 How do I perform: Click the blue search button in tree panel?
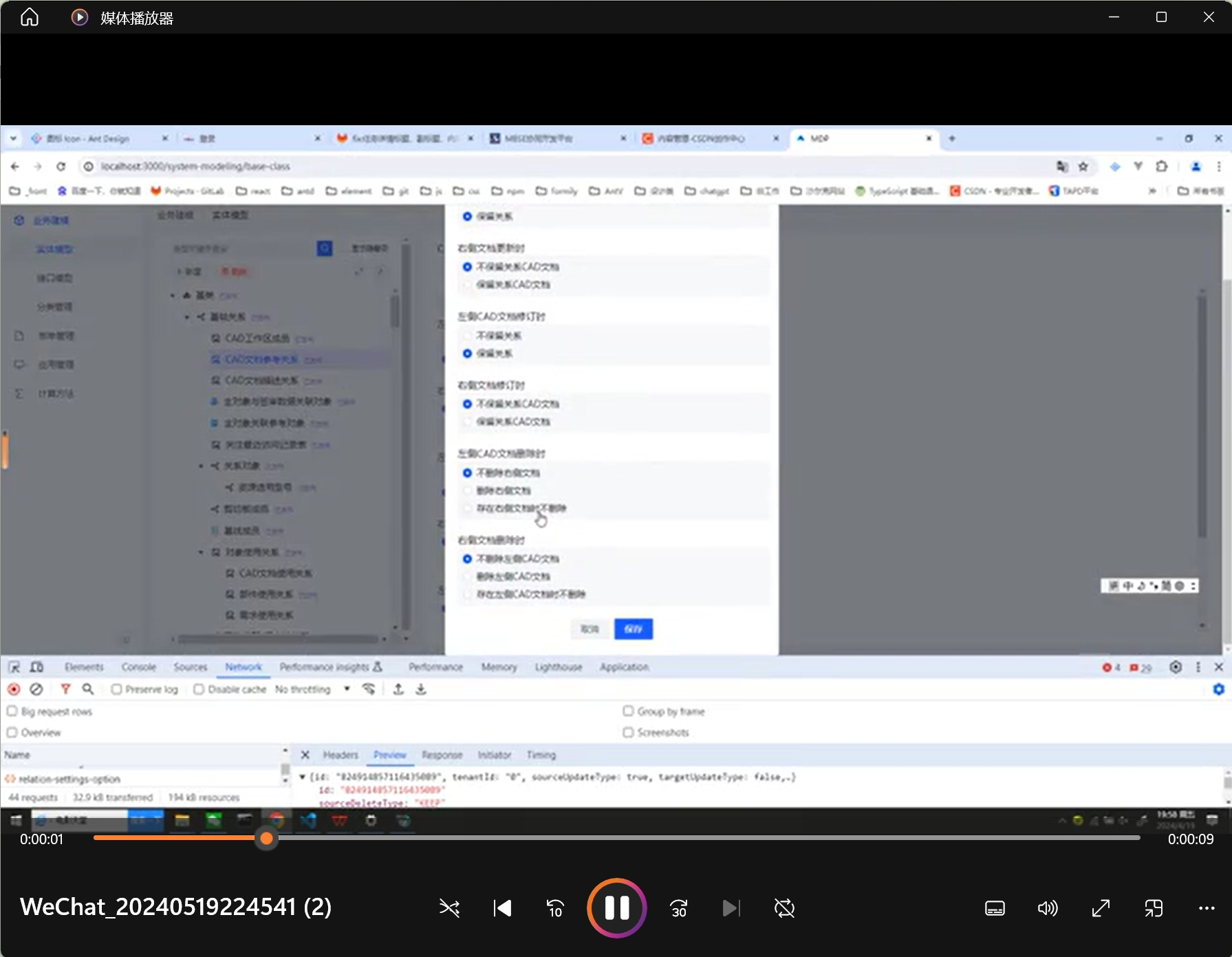click(325, 248)
